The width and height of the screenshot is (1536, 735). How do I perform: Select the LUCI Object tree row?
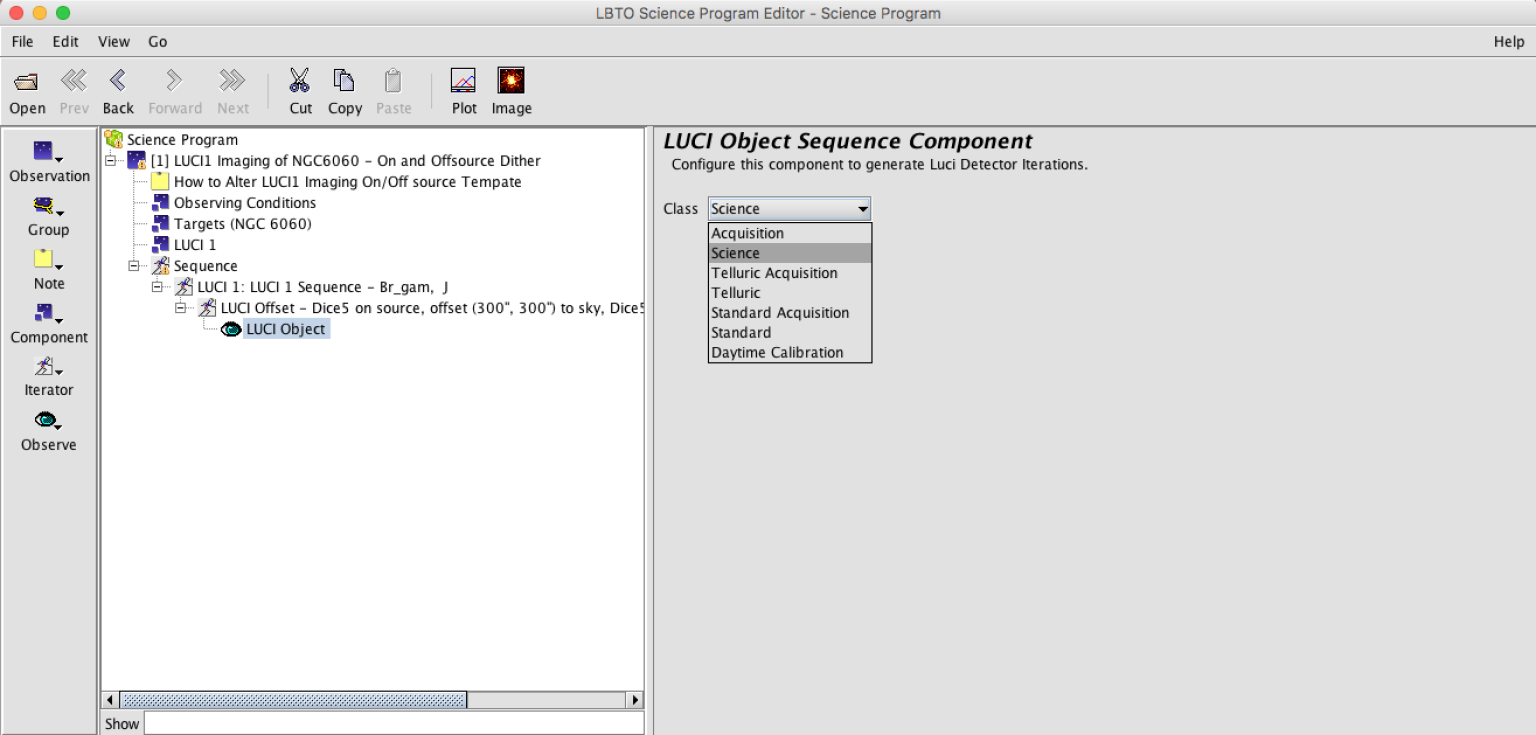286,329
